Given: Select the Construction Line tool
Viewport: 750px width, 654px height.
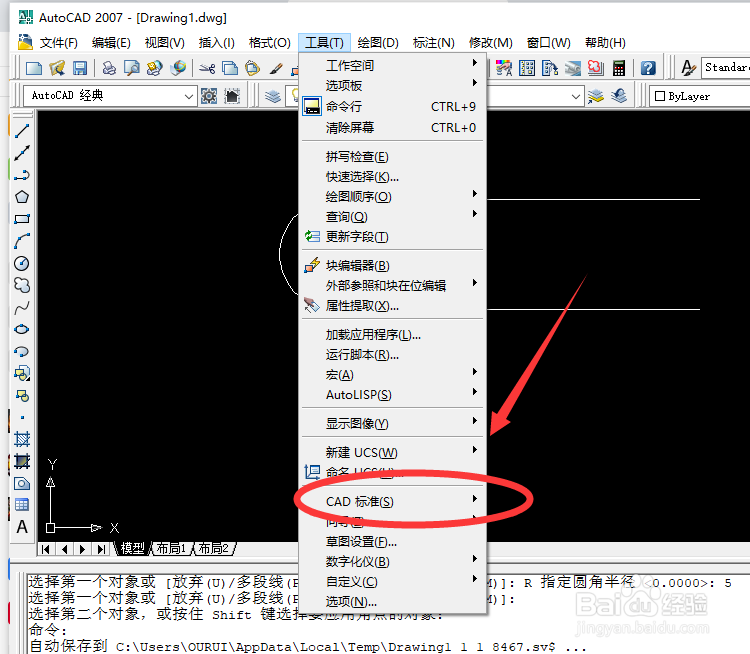Looking at the screenshot, I should coord(22,153).
